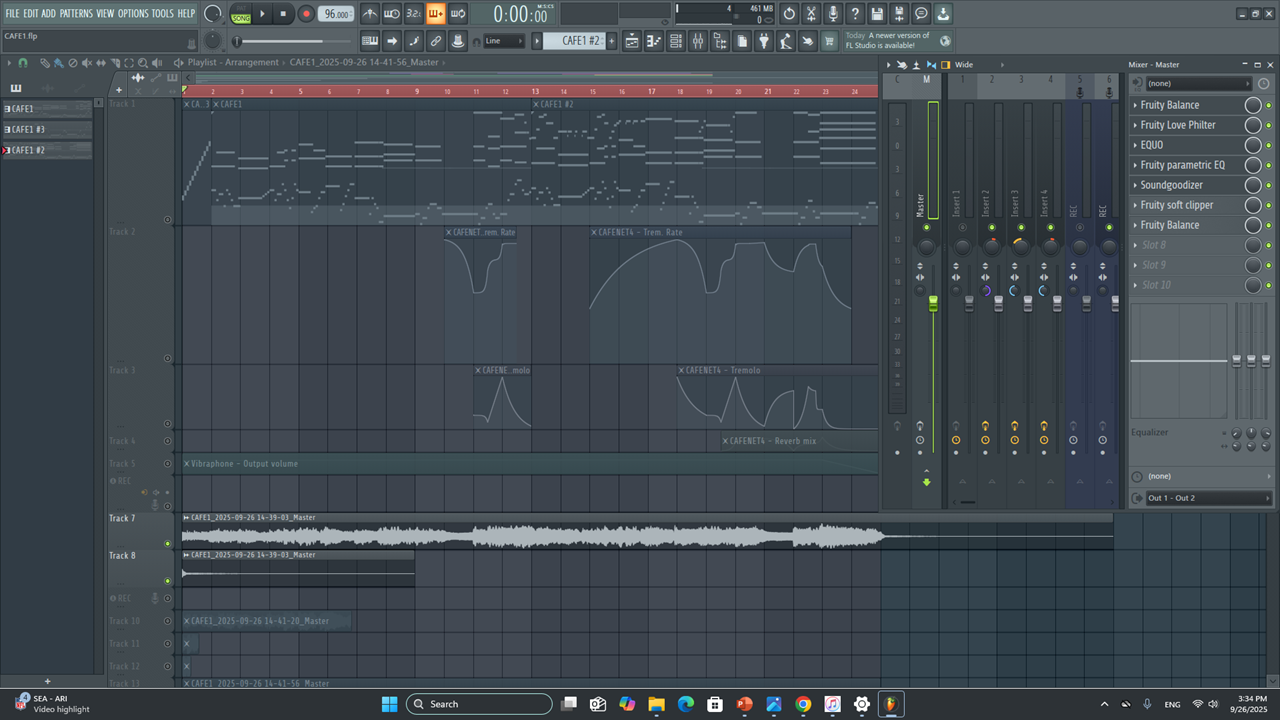Open the OPTIONS menu
The height and width of the screenshot is (720, 1280).
pyautogui.click(x=133, y=14)
